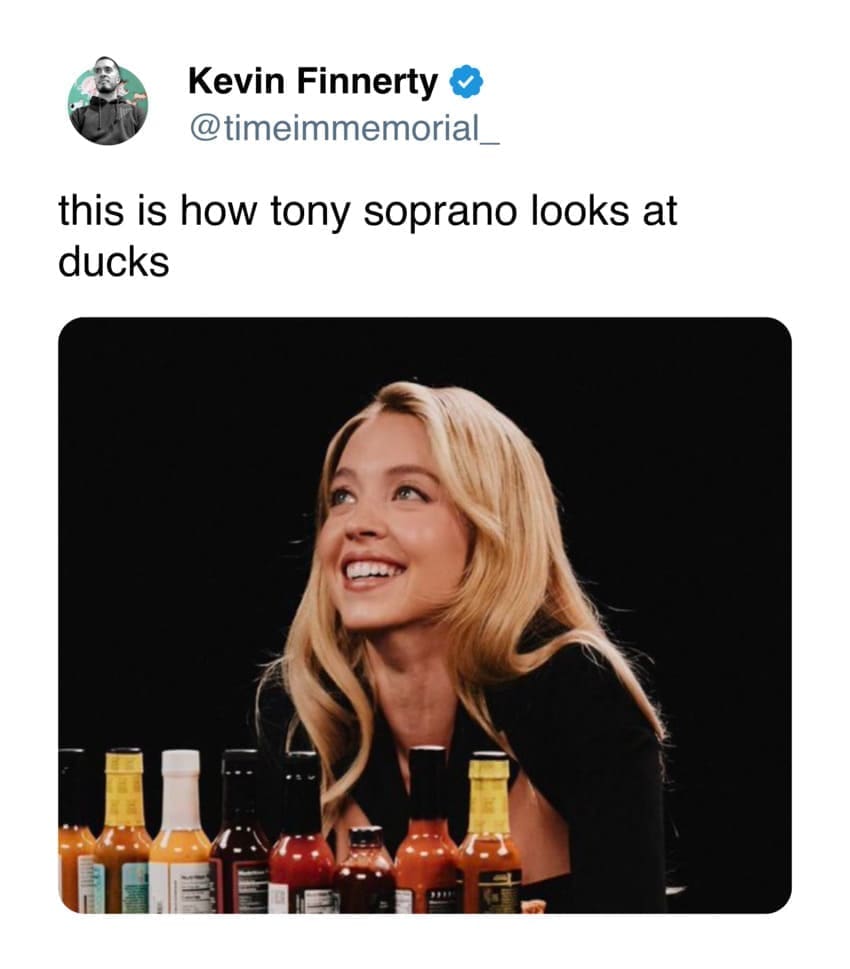This screenshot has height=969, width=850.
Task: Open Kevin Finnerty's profile avatar
Action: (x=108, y=105)
